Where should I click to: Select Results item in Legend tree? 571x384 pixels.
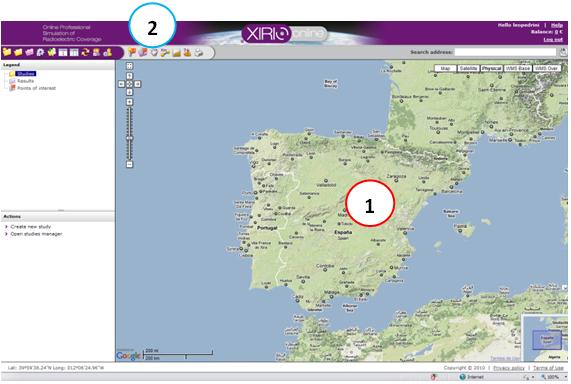point(25,81)
